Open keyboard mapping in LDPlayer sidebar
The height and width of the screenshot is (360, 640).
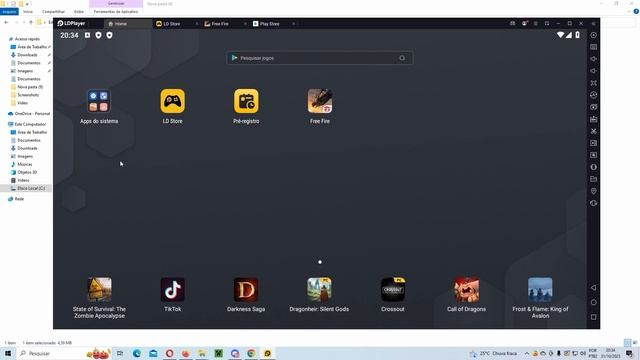point(593,47)
